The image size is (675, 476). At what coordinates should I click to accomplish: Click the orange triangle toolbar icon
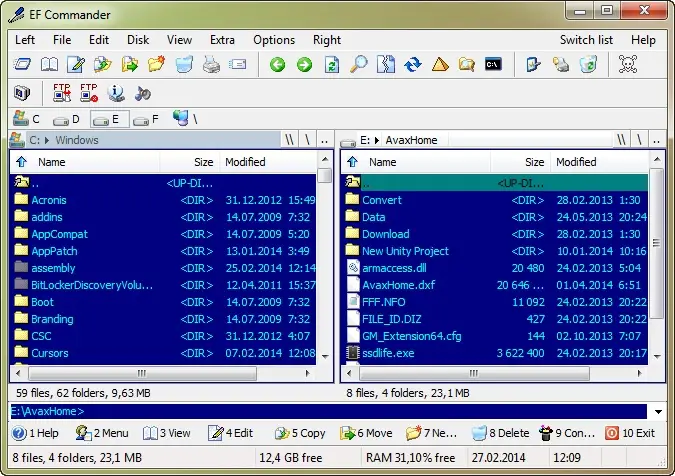(x=440, y=65)
